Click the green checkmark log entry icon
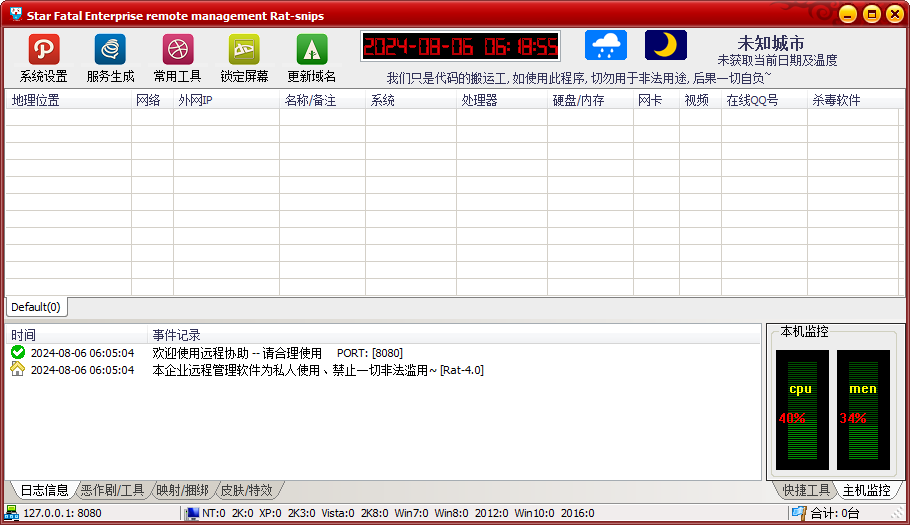The width and height of the screenshot is (910, 525). pyautogui.click(x=18, y=353)
